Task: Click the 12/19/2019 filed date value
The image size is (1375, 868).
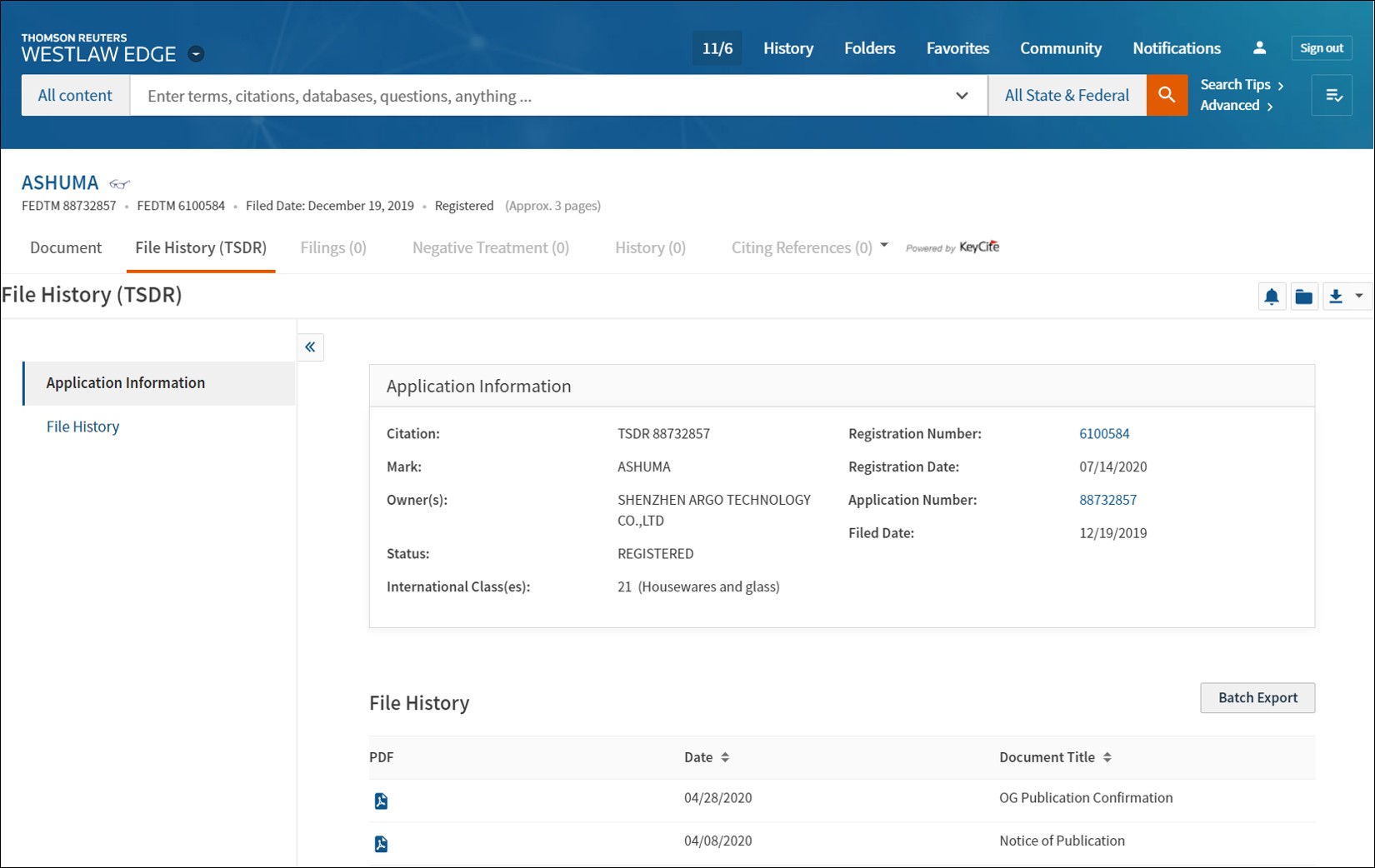Action: [x=1112, y=533]
